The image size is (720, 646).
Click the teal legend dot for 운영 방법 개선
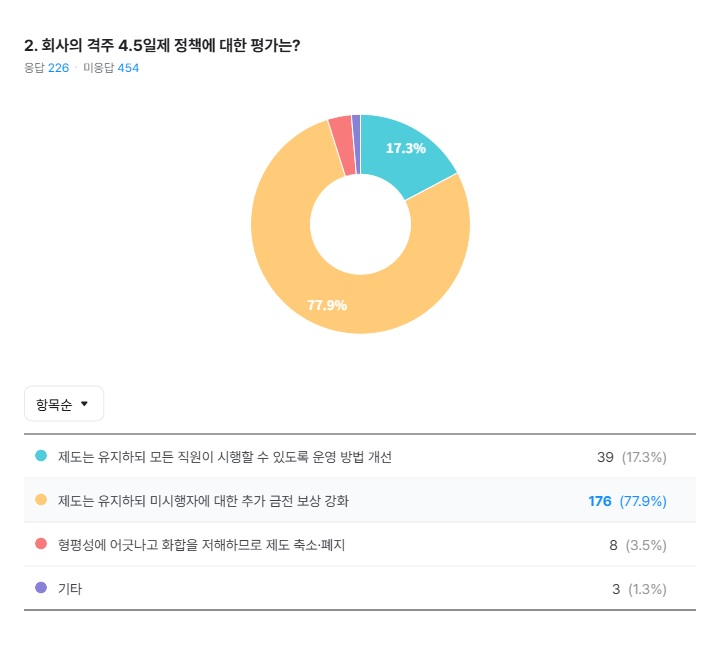pyautogui.click(x=41, y=456)
